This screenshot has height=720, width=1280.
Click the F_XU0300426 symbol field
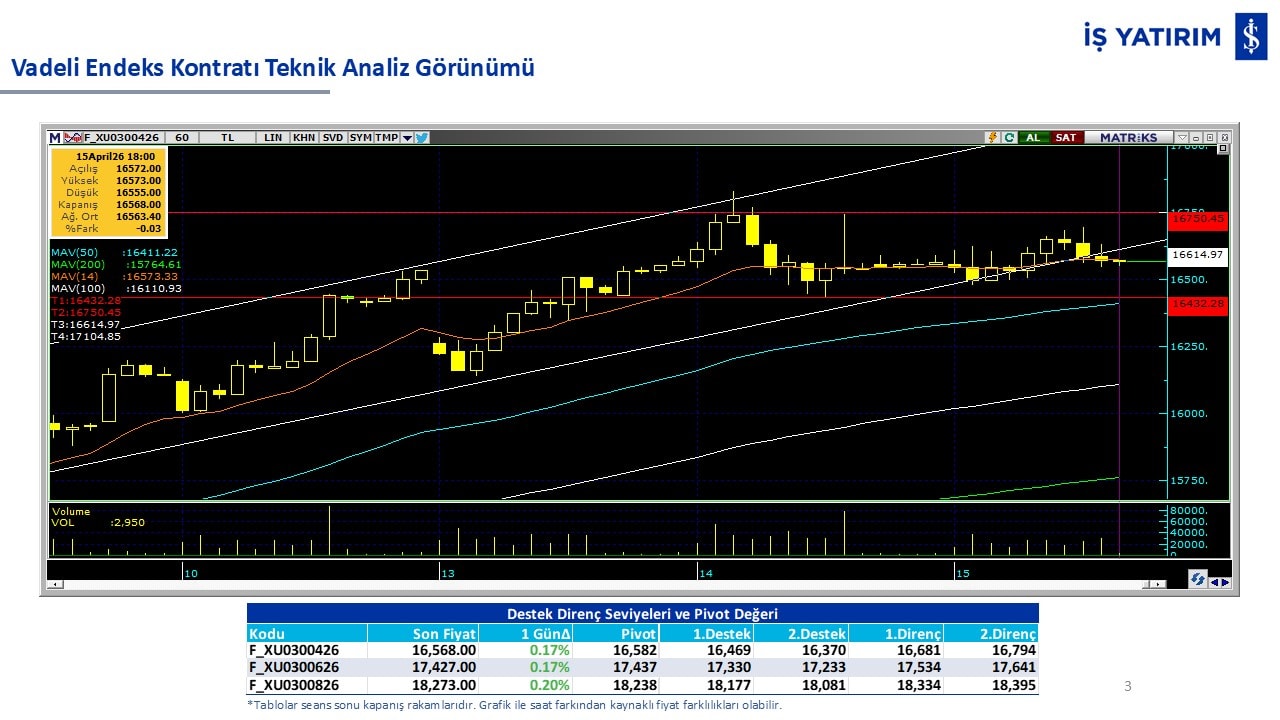(x=121, y=138)
